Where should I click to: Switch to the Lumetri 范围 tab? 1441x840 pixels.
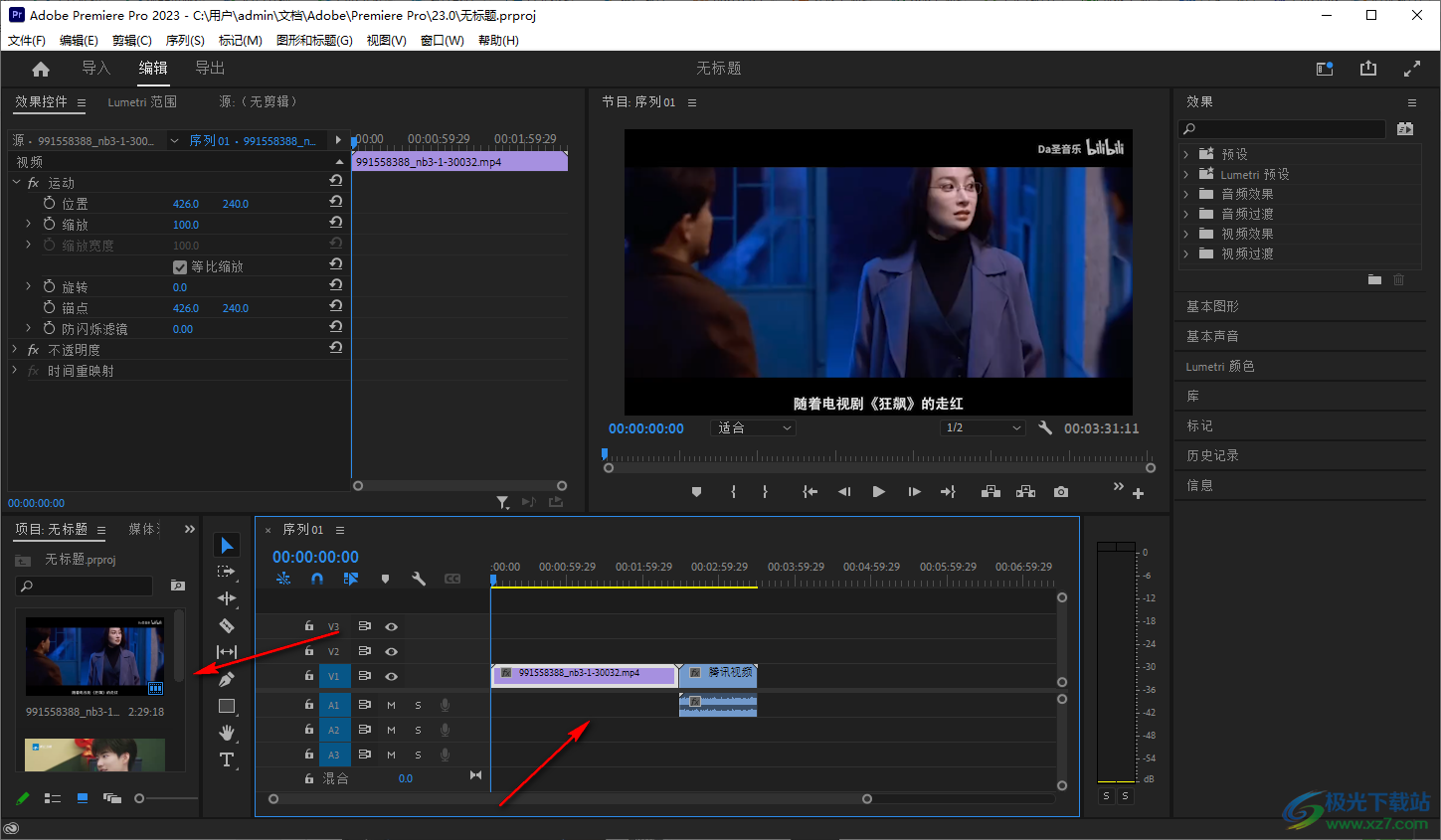click(142, 101)
